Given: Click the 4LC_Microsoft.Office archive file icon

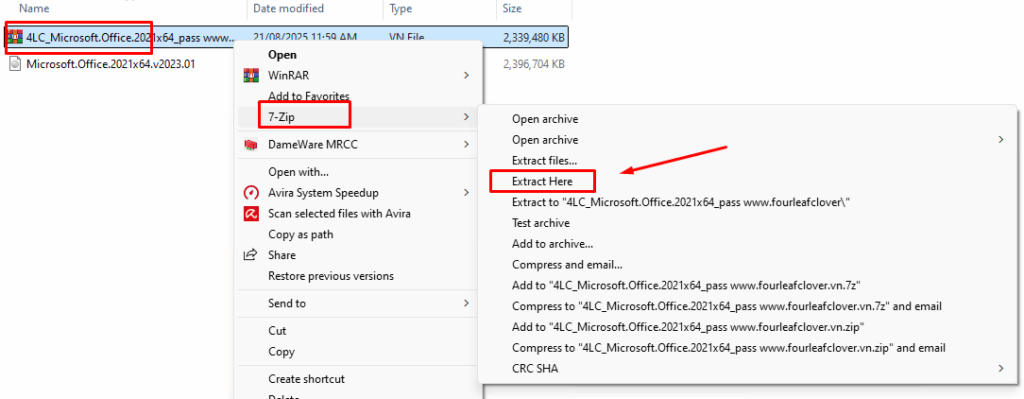Looking at the screenshot, I should (x=16, y=39).
